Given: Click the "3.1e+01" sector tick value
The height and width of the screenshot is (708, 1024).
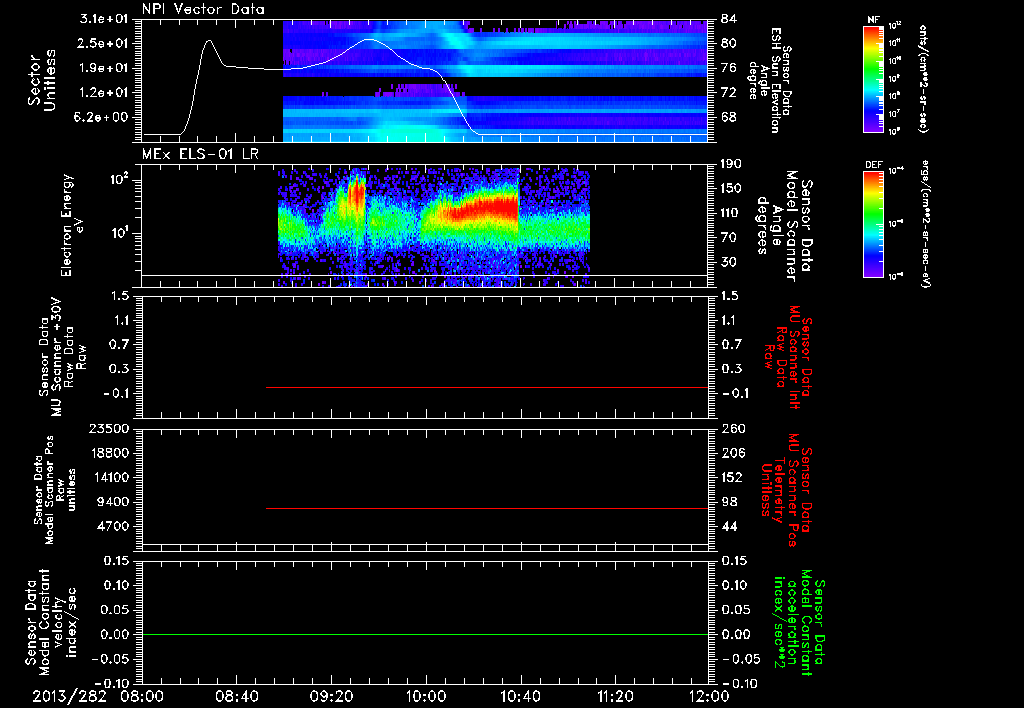Looking at the screenshot, I should click(x=106, y=19).
